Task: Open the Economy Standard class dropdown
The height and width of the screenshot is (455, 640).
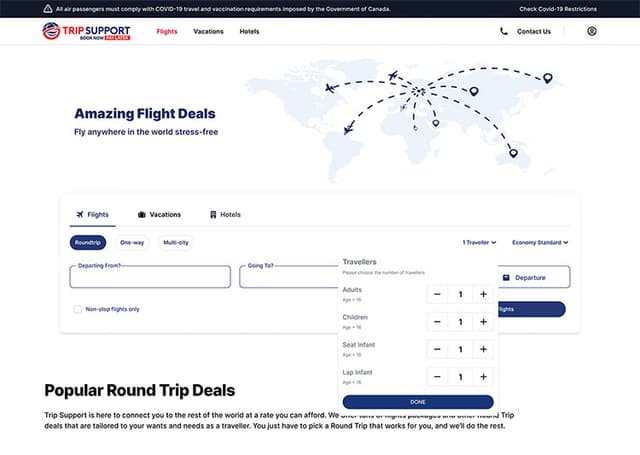Action: coord(540,242)
